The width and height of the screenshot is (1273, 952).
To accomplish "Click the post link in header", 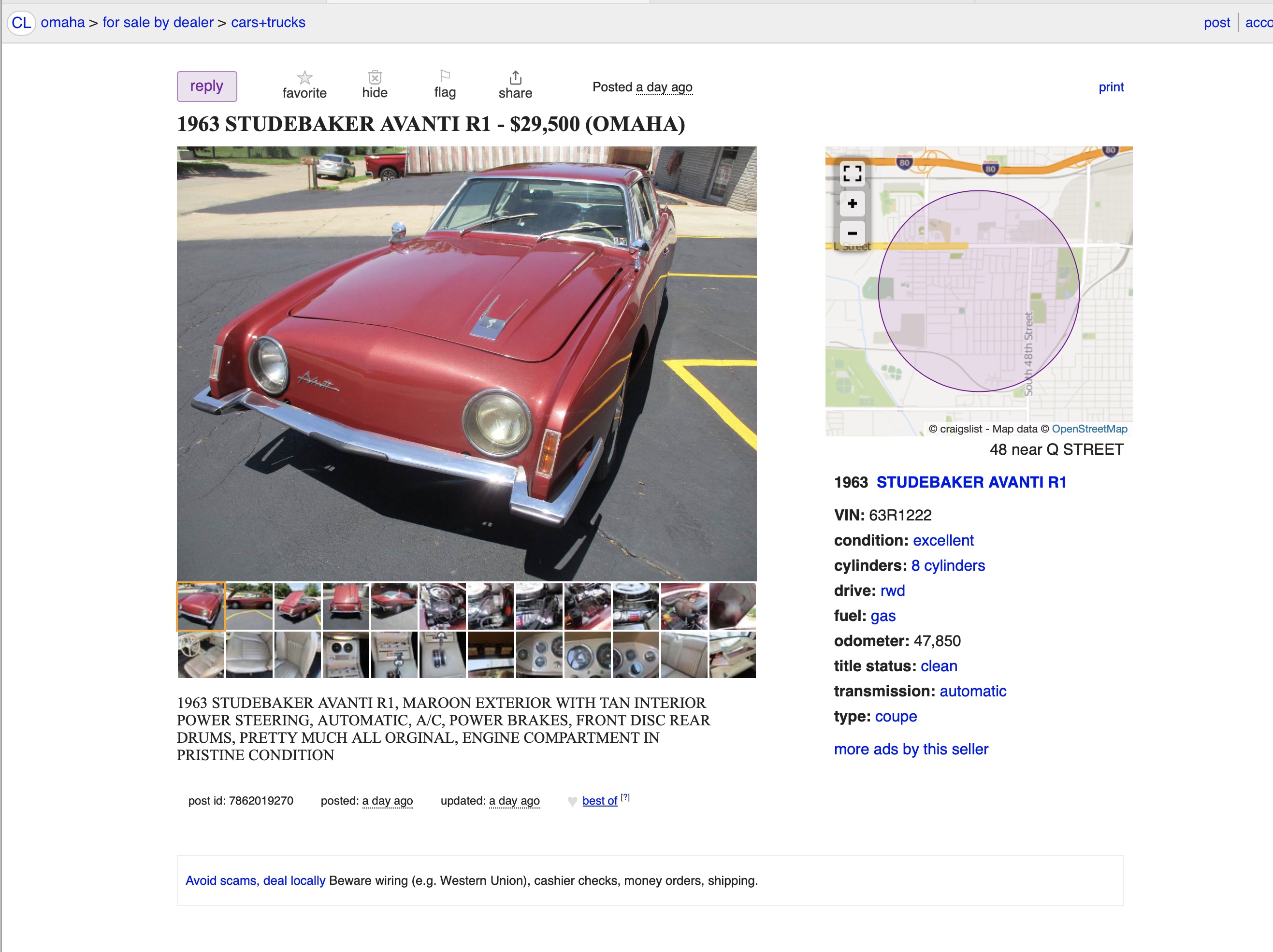I will click(x=1216, y=22).
